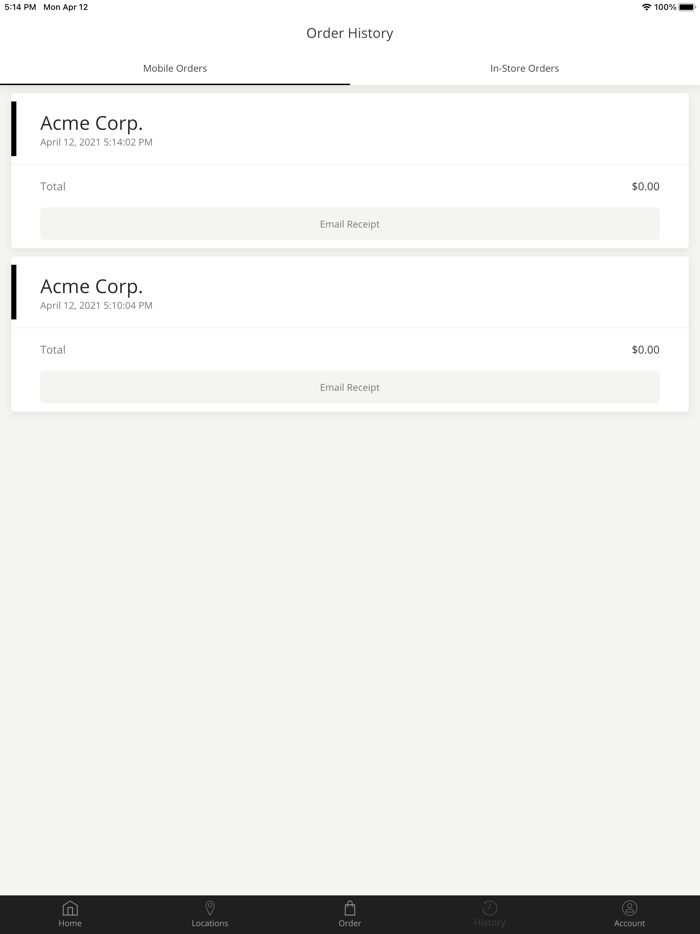Switch to the Mobile Orders tab
Image resolution: width=700 pixels, height=934 pixels.
[x=175, y=68]
